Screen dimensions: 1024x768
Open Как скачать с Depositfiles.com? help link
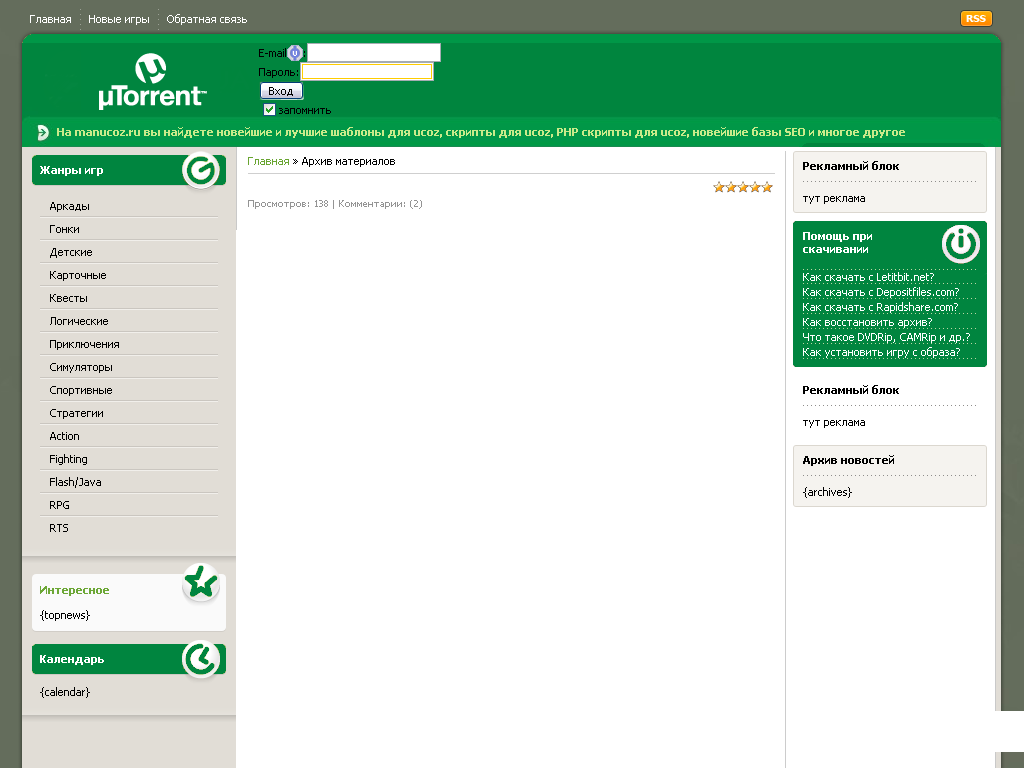pyautogui.click(x=880, y=292)
